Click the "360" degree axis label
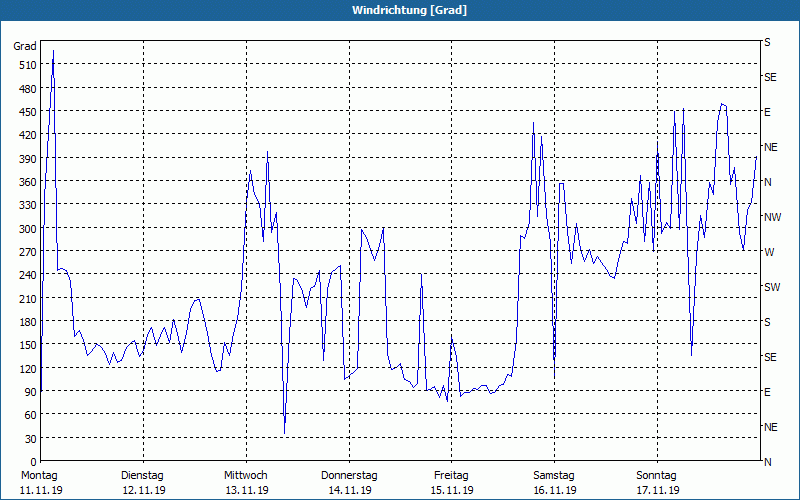The width and height of the screenshot is (800, 500). [x=28, y=182]
